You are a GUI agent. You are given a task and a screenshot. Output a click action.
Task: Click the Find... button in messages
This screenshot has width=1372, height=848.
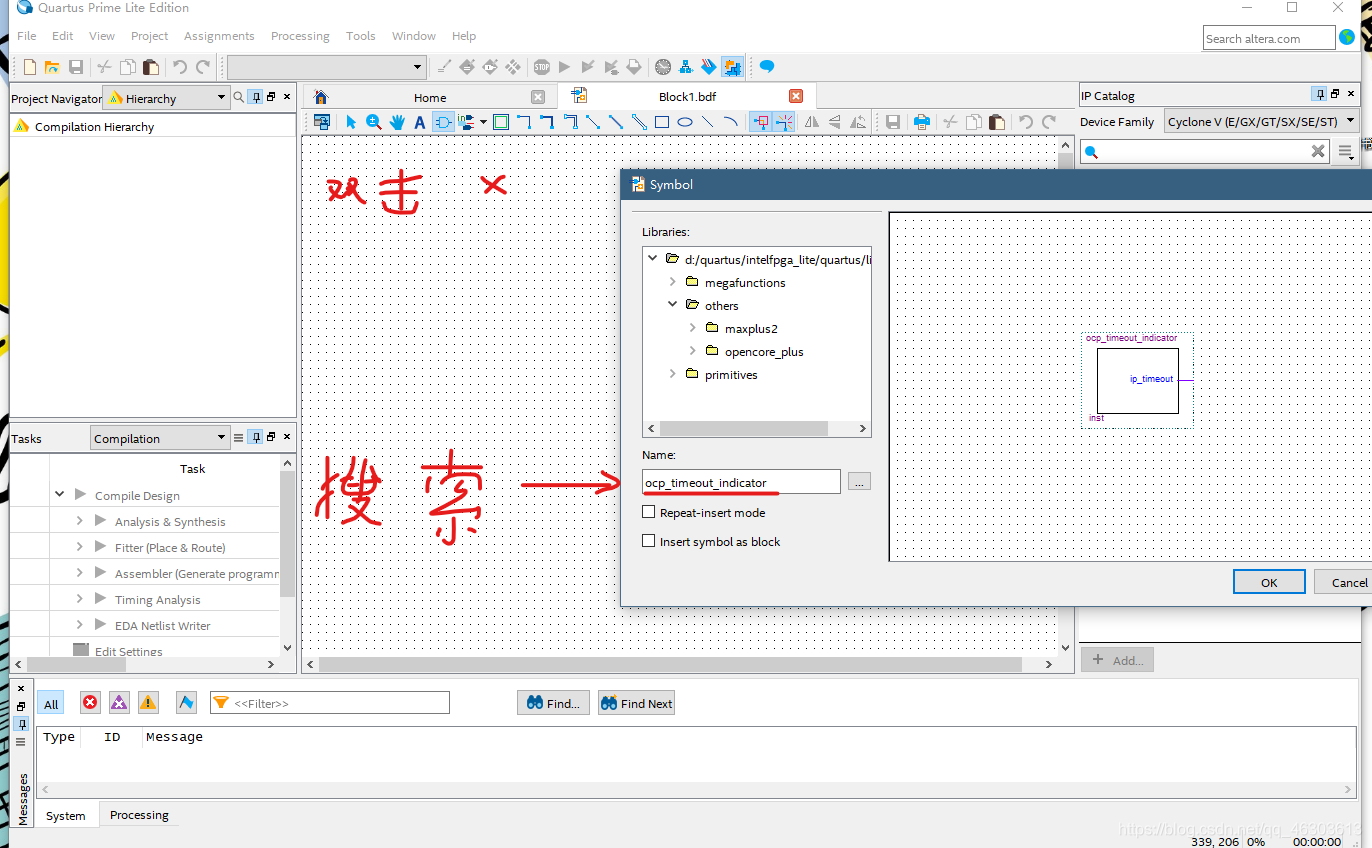point(553,703)
